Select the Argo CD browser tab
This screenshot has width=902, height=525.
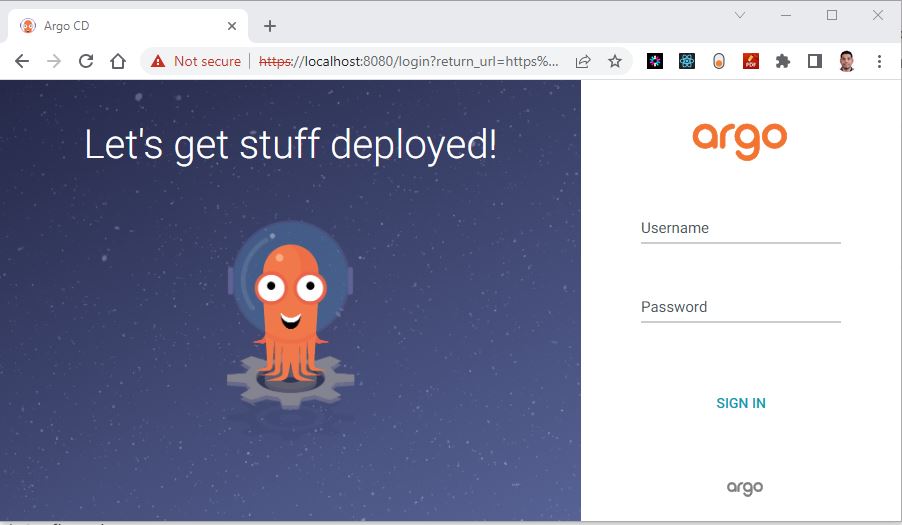click(128, 26)
